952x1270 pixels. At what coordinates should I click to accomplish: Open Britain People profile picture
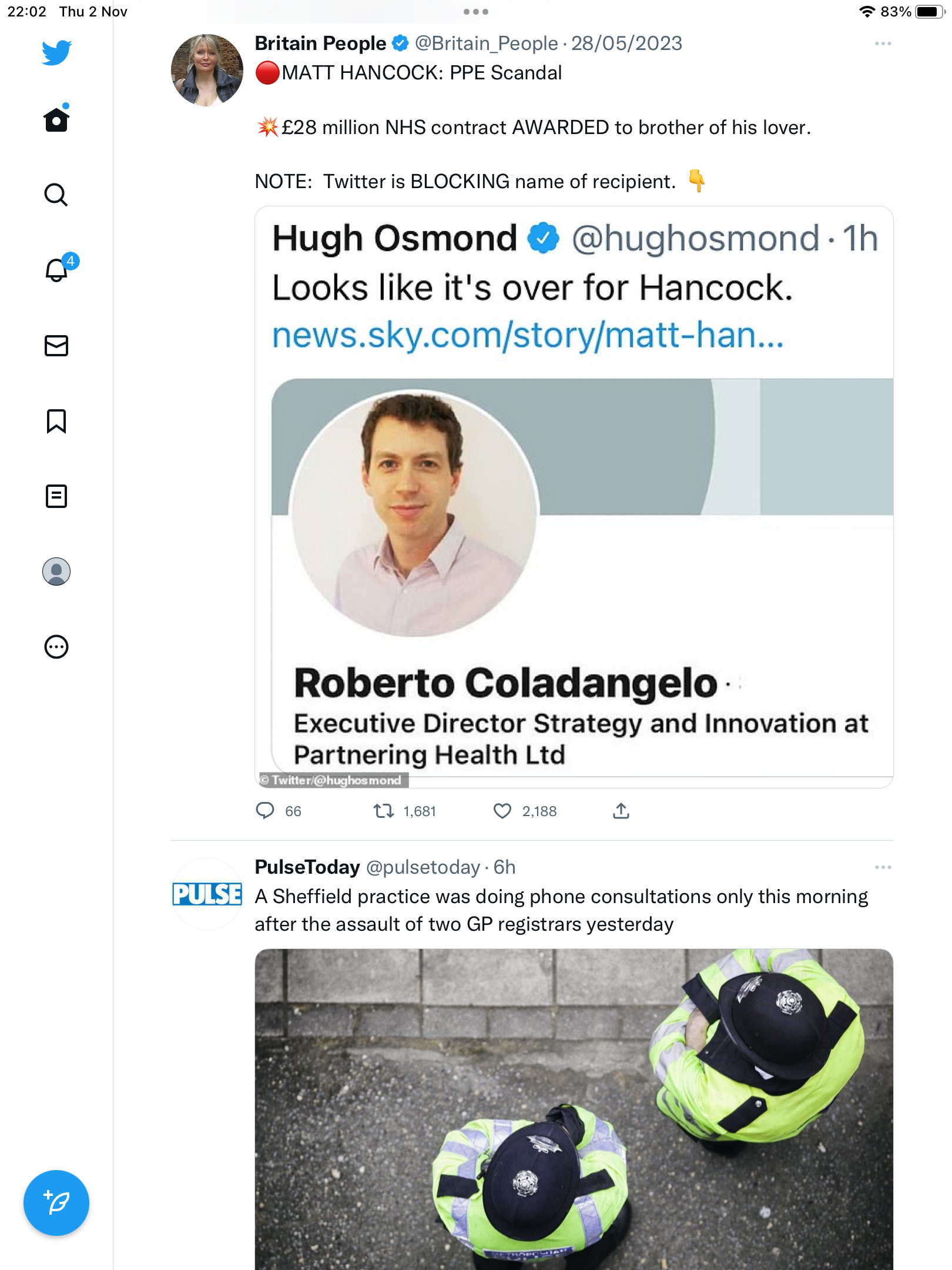click(x=207, y=70)
